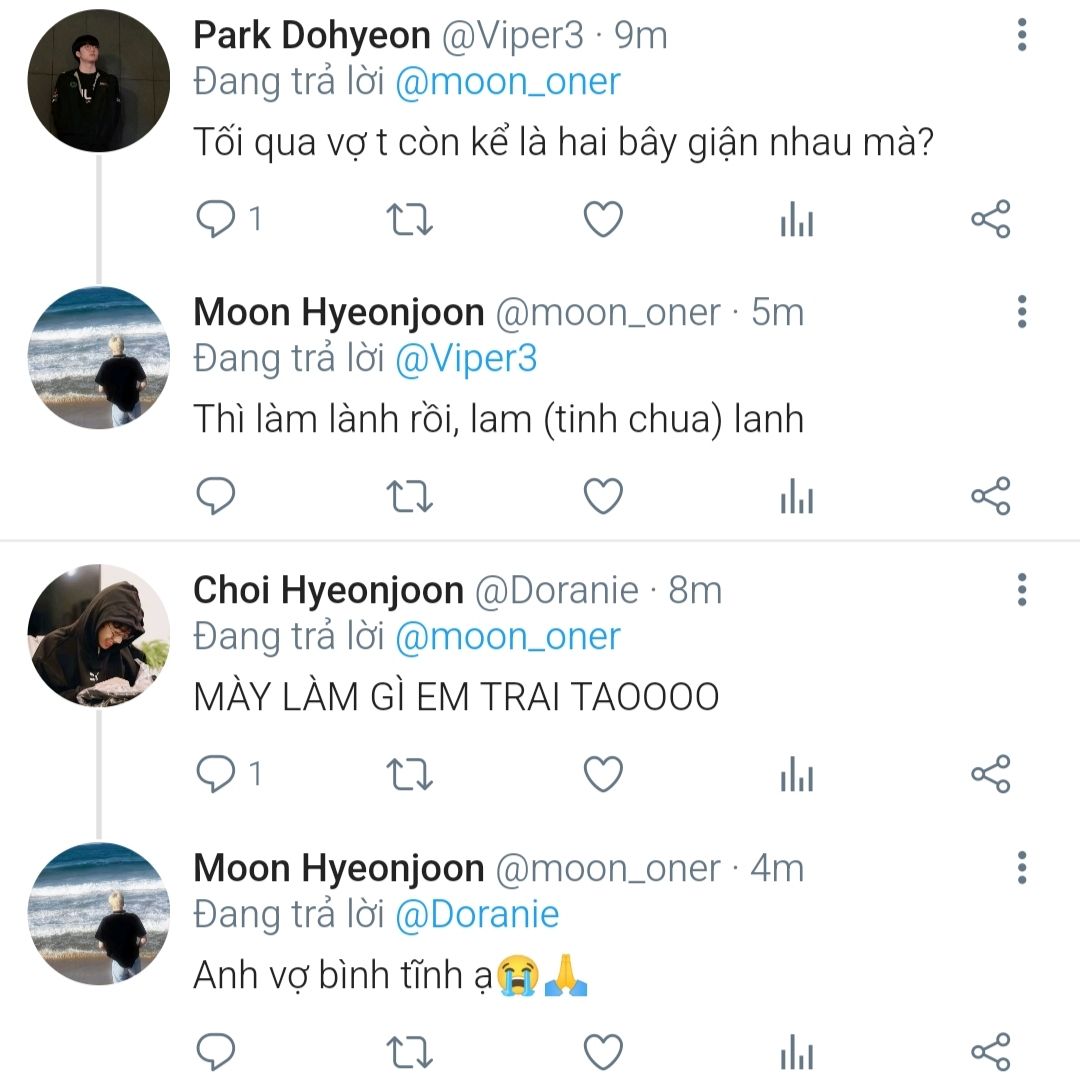This screenshot has width=1080, height=1087.
Task: Like Choi Hyeonjoon's tweet
Action: (603, 774)
